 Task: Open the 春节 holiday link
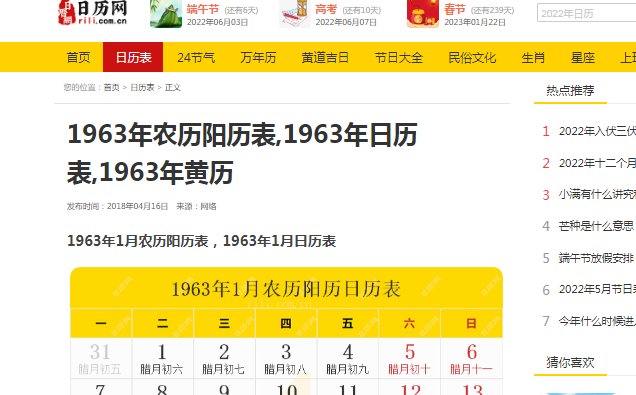click(455, 9)
